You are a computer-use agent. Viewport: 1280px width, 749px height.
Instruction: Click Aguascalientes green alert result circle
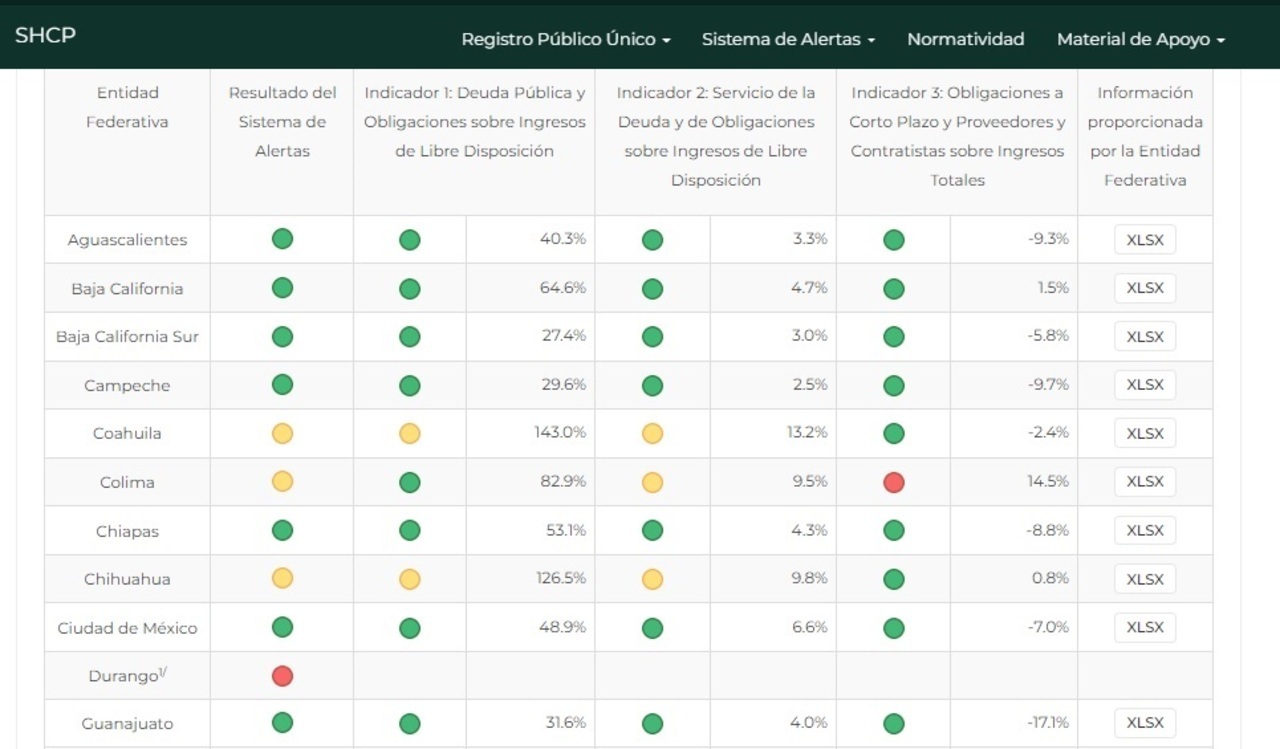click(282, 239)
